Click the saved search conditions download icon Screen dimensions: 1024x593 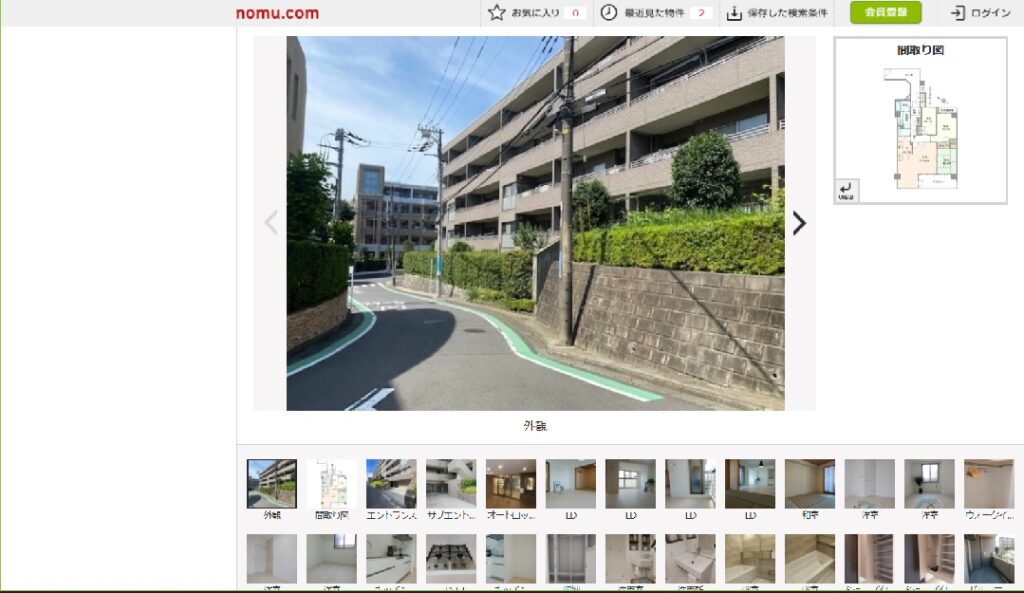734,13
